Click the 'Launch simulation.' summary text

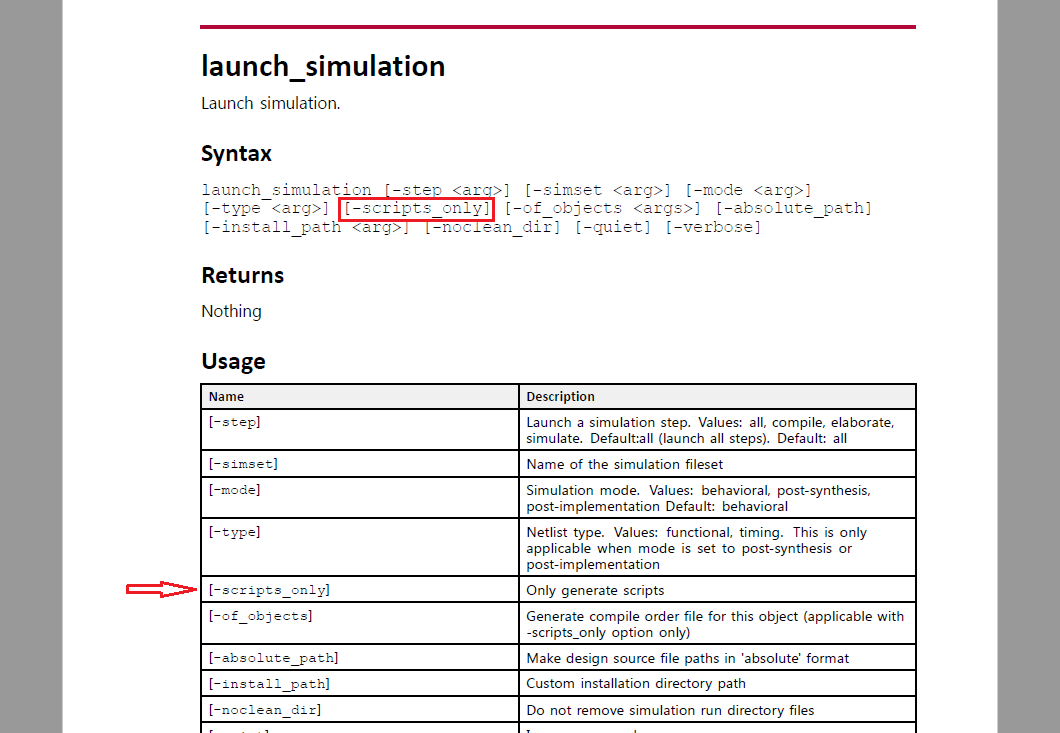pyautogui.click(x=270, y=103)
